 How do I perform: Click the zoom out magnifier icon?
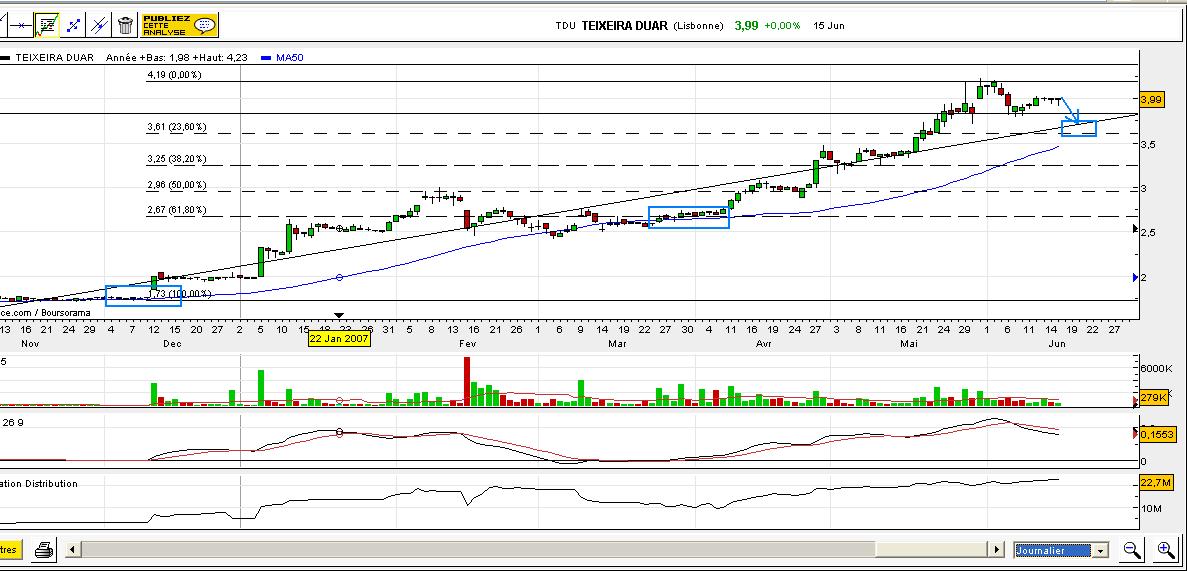(x=1132, y=550)
